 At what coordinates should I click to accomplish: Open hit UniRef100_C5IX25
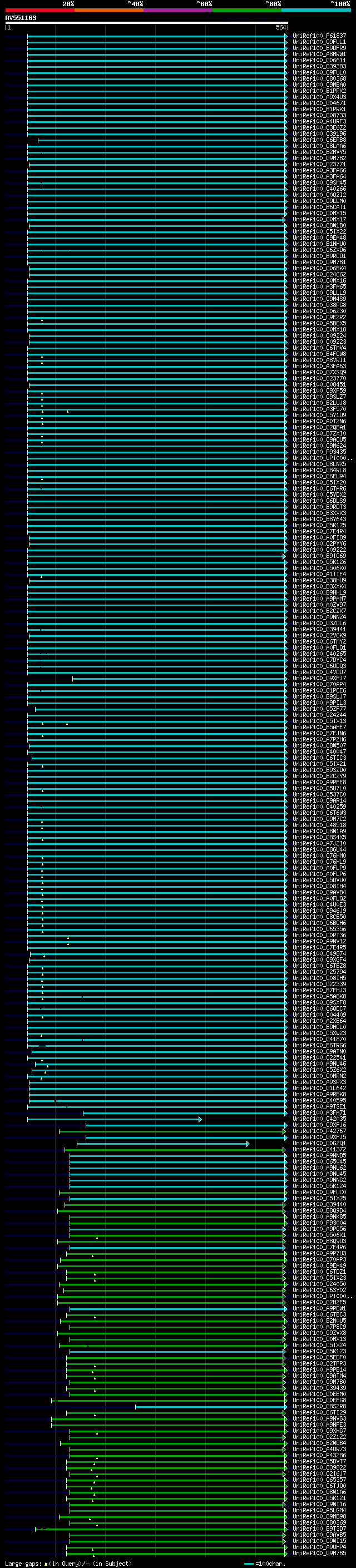pyautogui.click(x=319, y=1198)
